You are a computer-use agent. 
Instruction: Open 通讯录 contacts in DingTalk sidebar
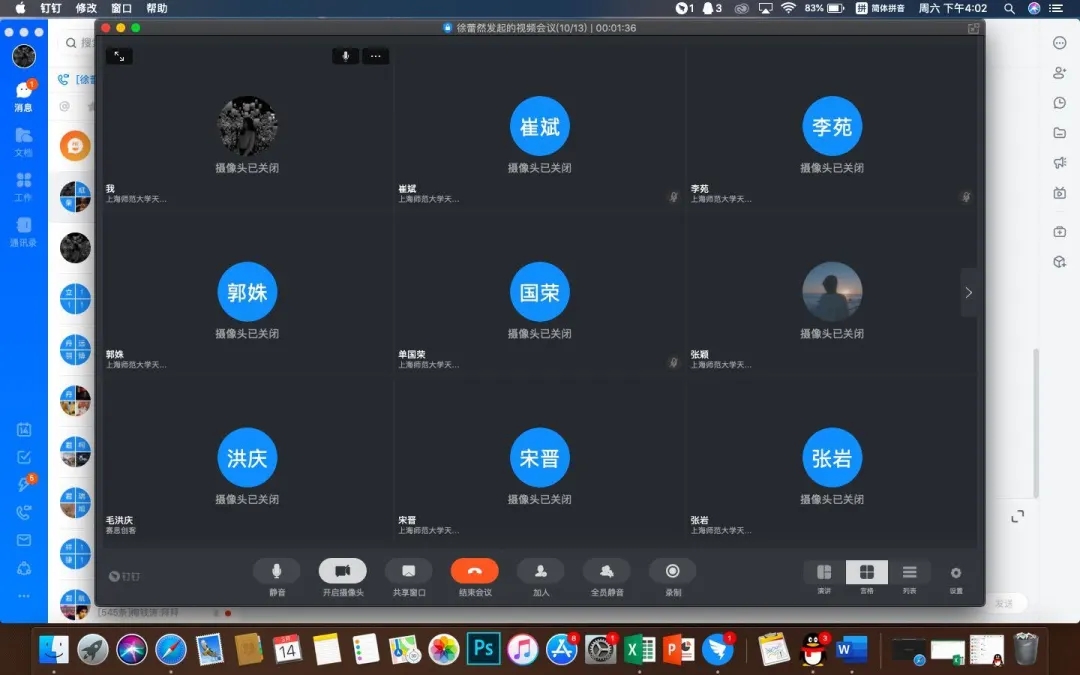tap(23, 231)
